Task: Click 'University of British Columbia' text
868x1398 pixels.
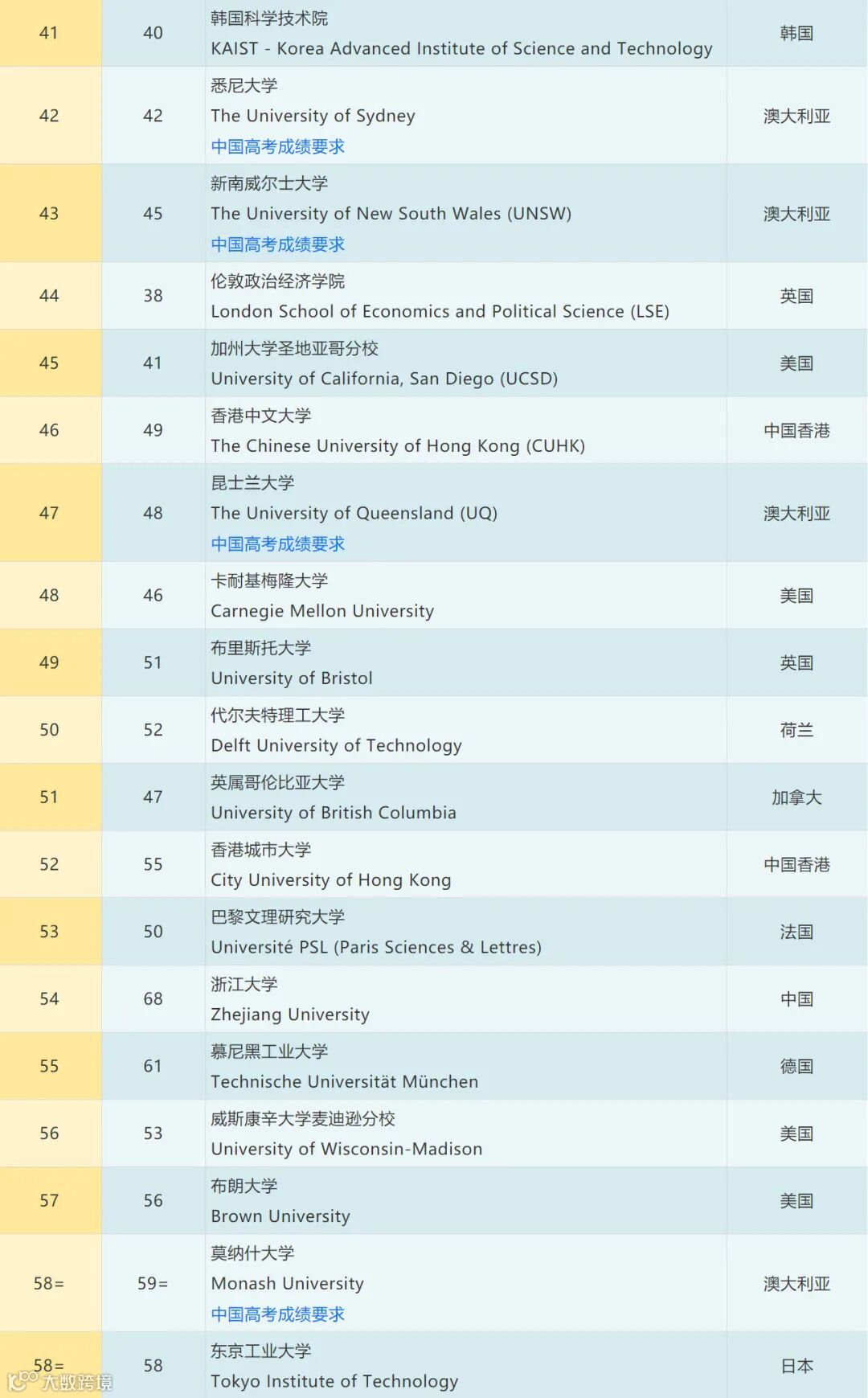Action: coord(334,813)
